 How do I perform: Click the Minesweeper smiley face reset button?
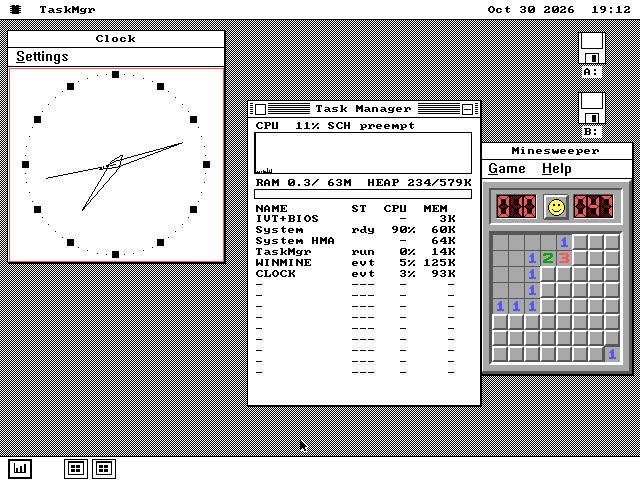pyautogui.click(x=556, y=207)
